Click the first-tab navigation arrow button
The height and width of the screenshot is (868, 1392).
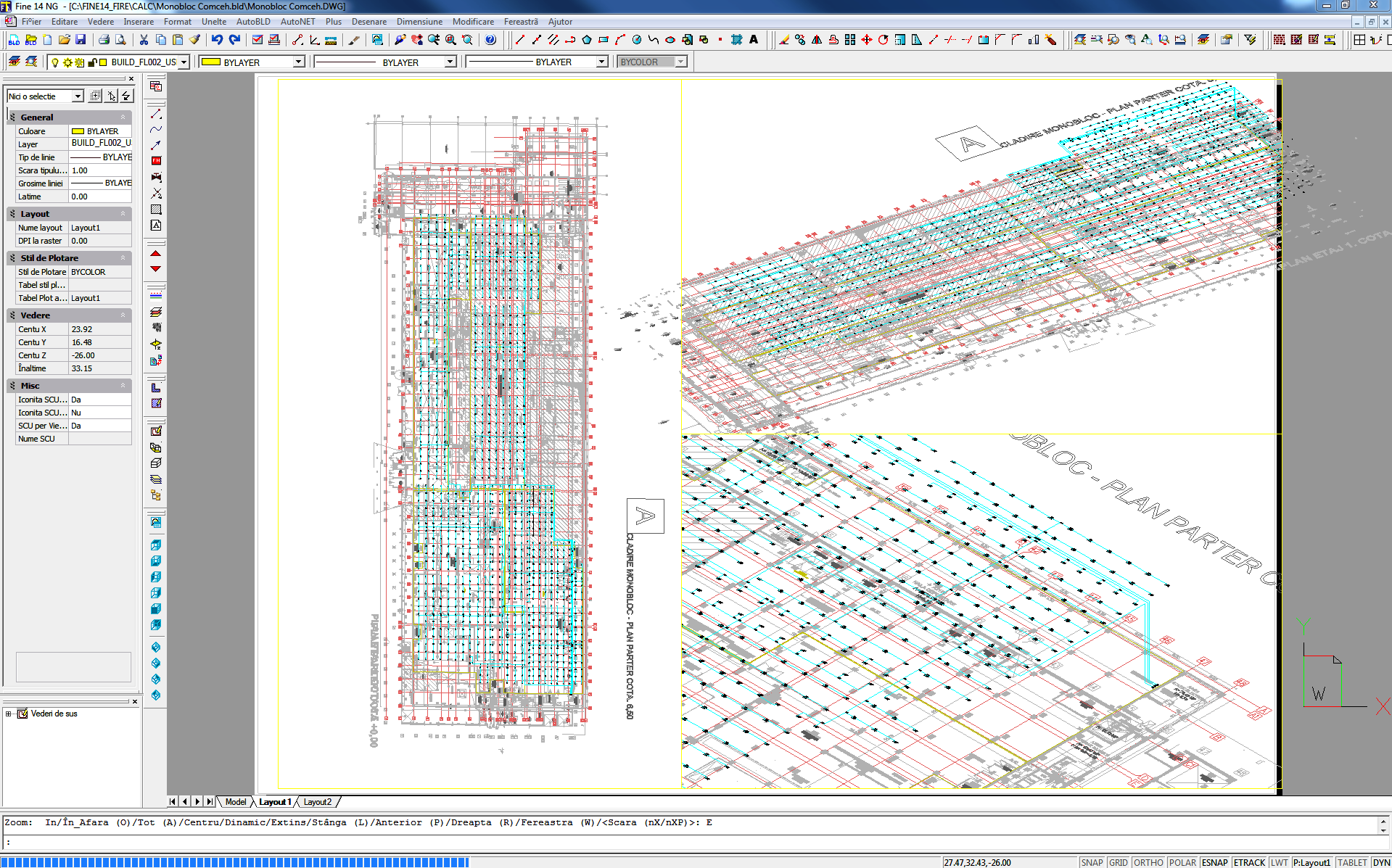pos(172,802)
